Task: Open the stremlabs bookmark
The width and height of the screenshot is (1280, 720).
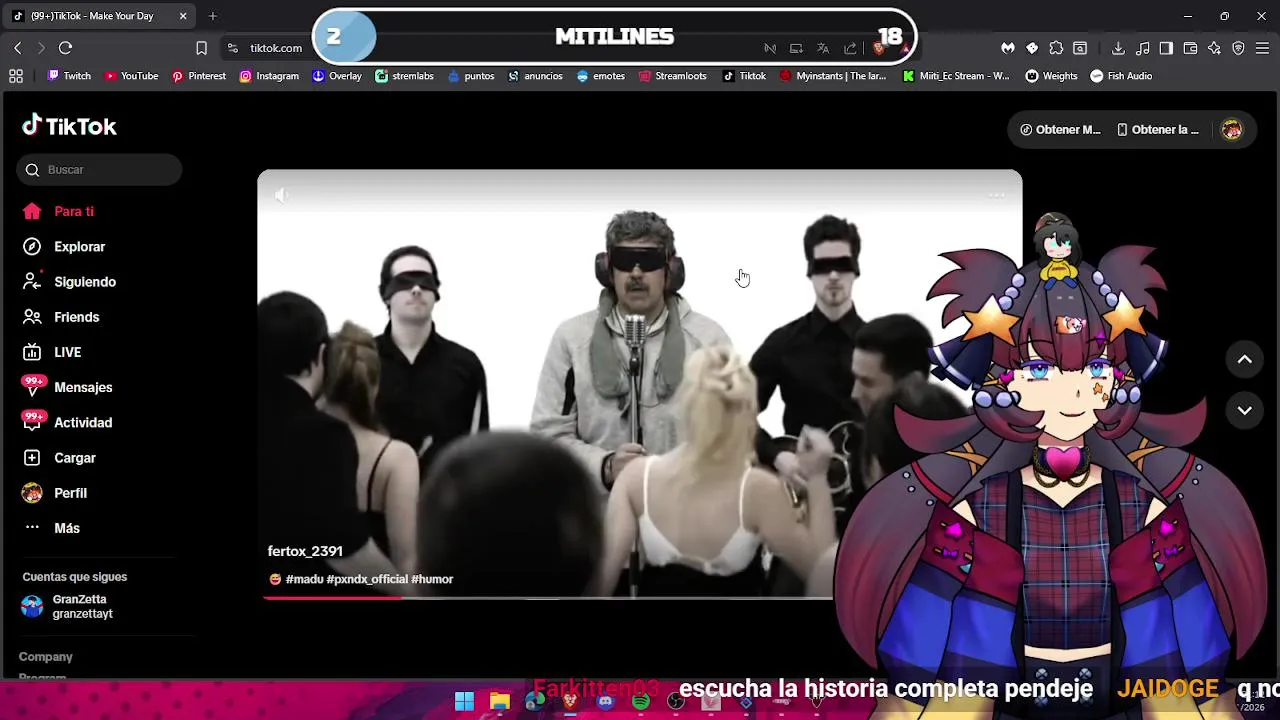Action: pos(404,76)
